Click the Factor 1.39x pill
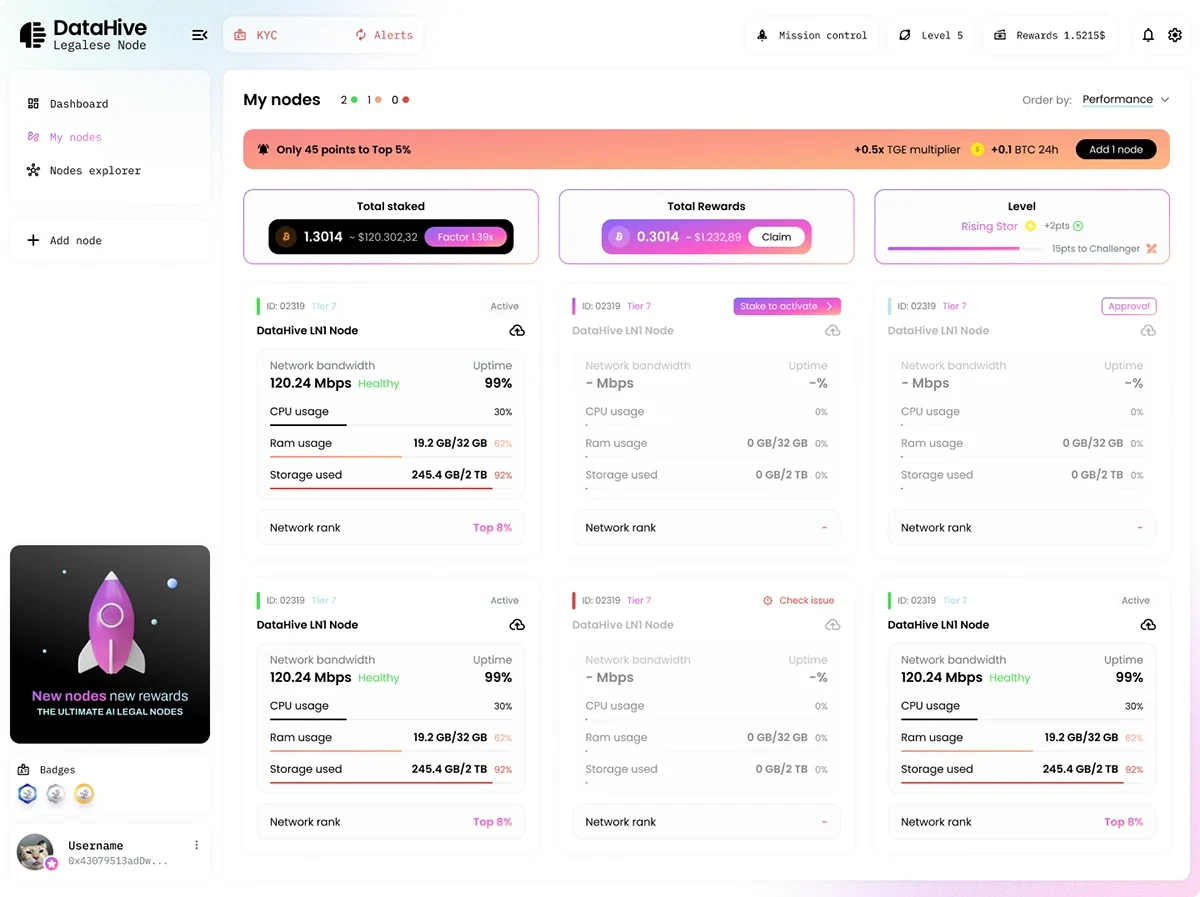 coord(466,237)
